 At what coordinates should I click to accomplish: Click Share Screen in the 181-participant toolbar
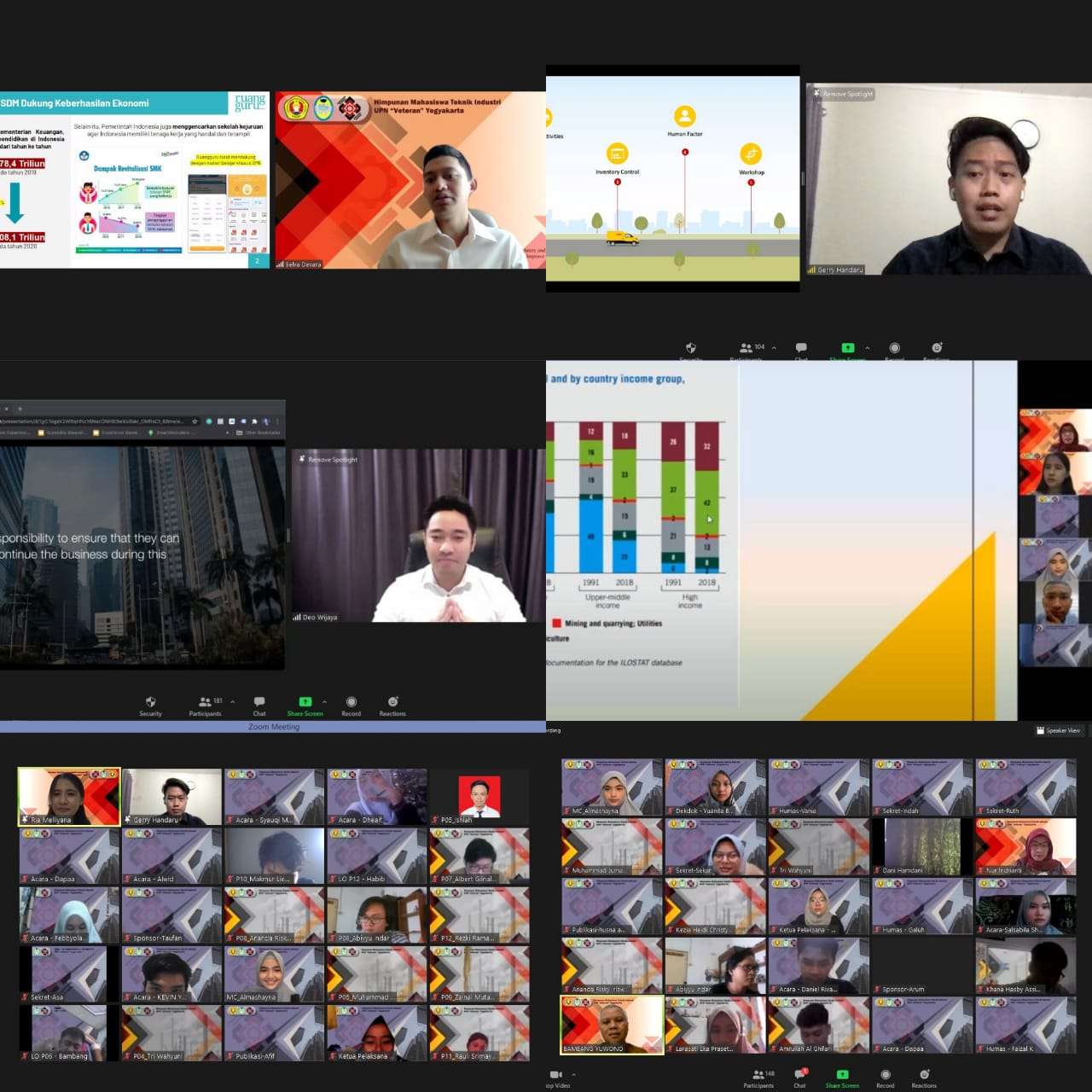[x=305, y=706]
